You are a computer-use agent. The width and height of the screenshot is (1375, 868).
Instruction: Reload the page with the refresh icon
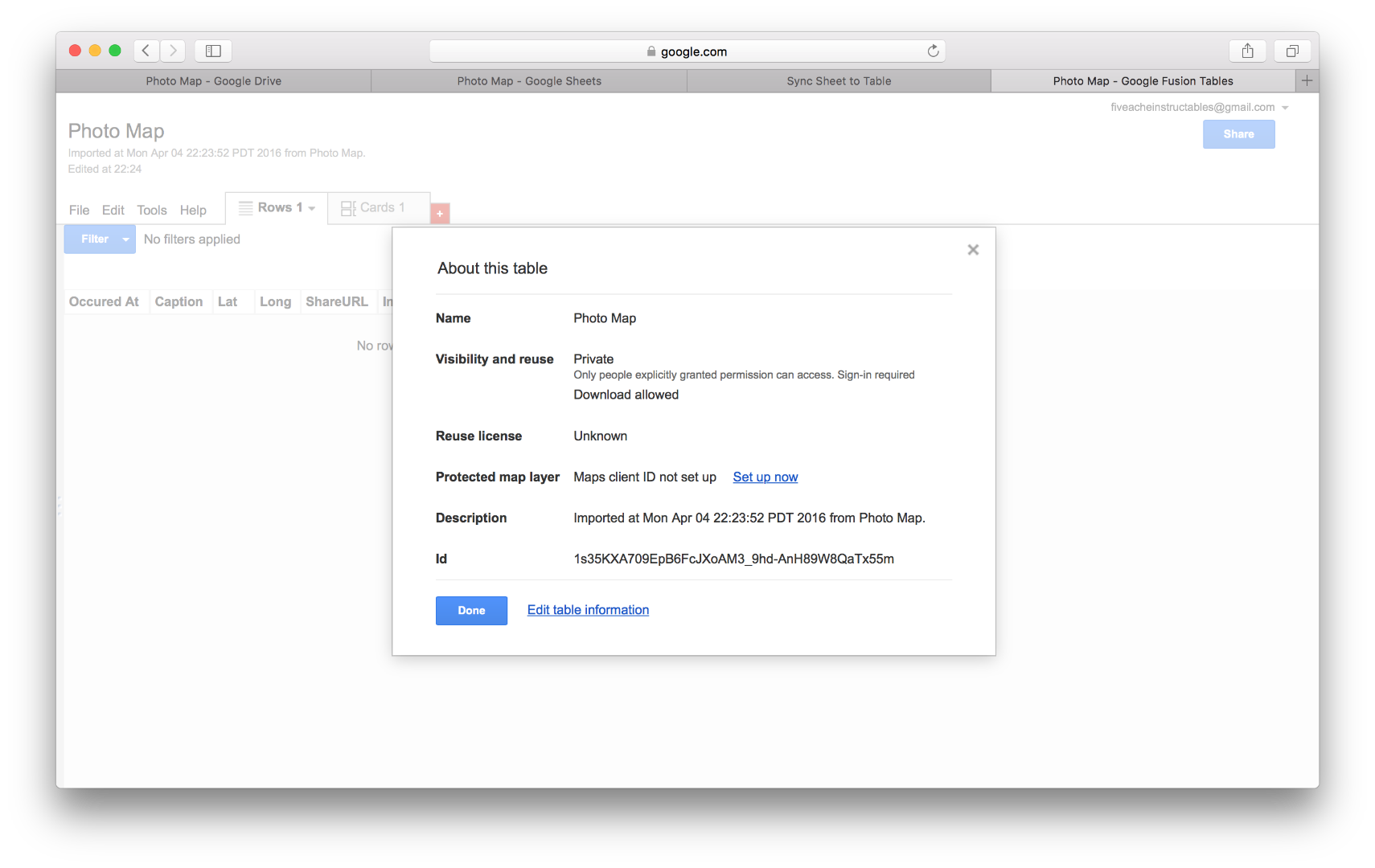[x=933, y=51]
